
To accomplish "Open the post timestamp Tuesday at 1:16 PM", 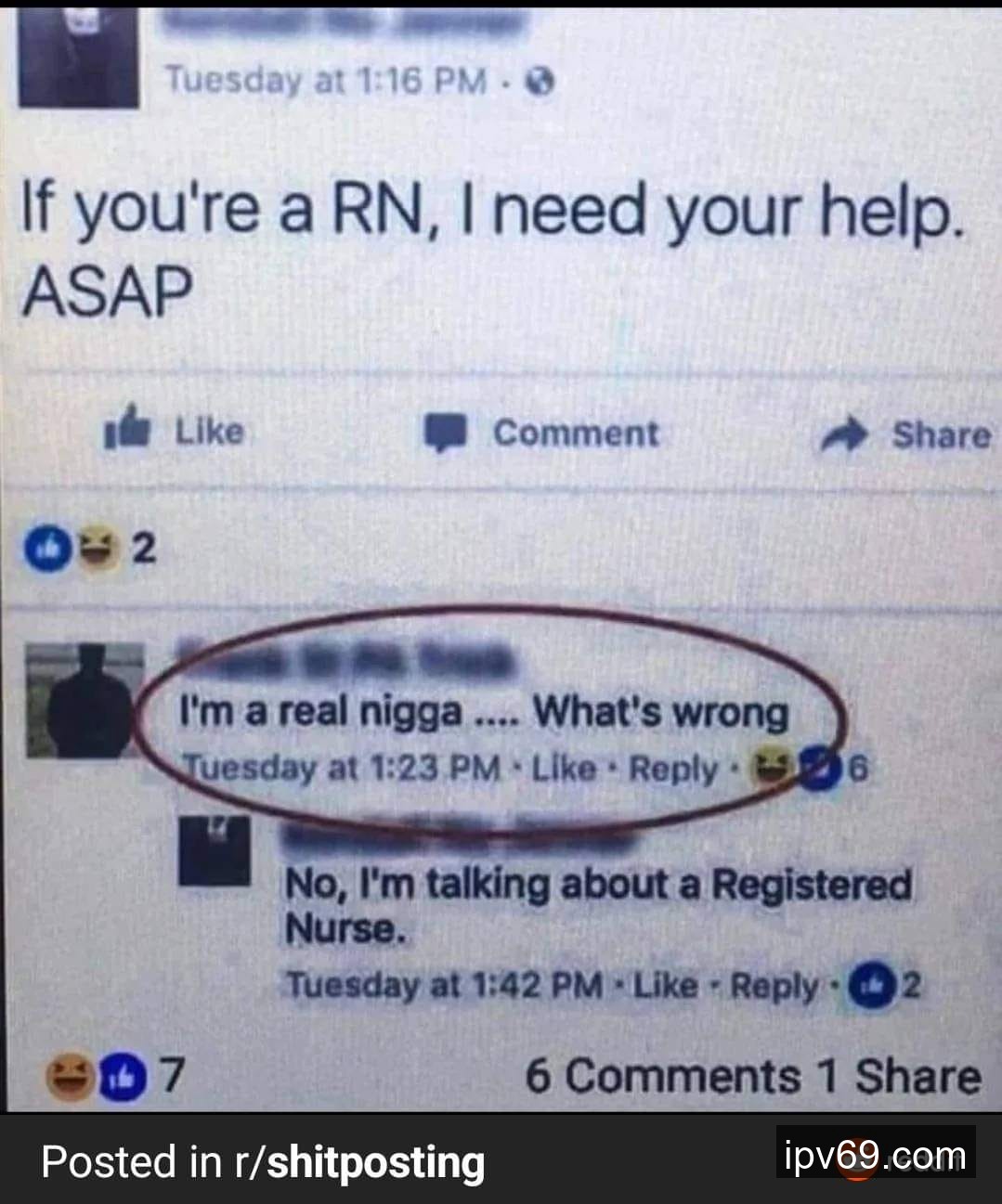I will [x=326, y=82].
